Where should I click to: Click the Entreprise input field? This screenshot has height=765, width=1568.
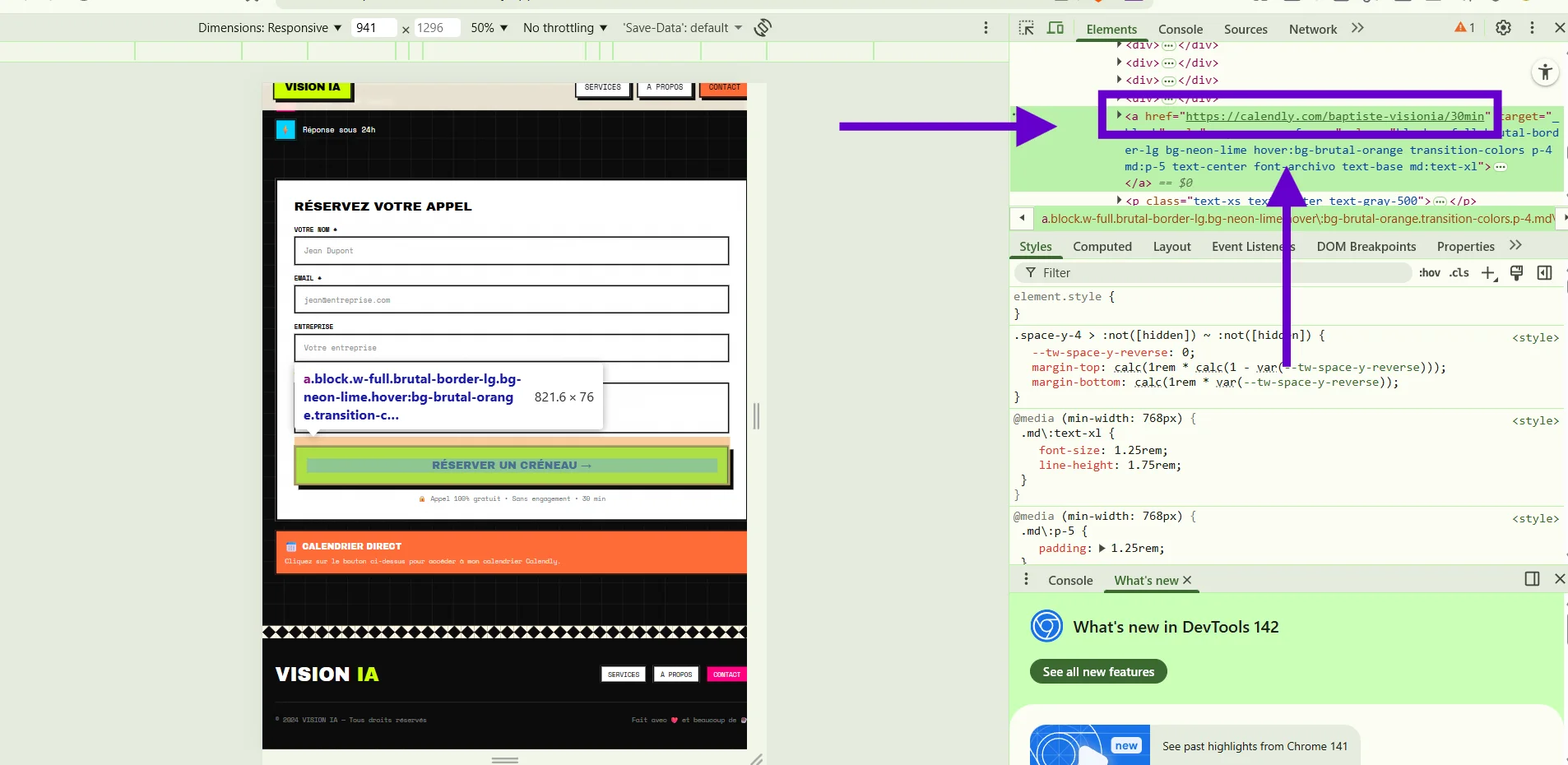coord(512,348)
